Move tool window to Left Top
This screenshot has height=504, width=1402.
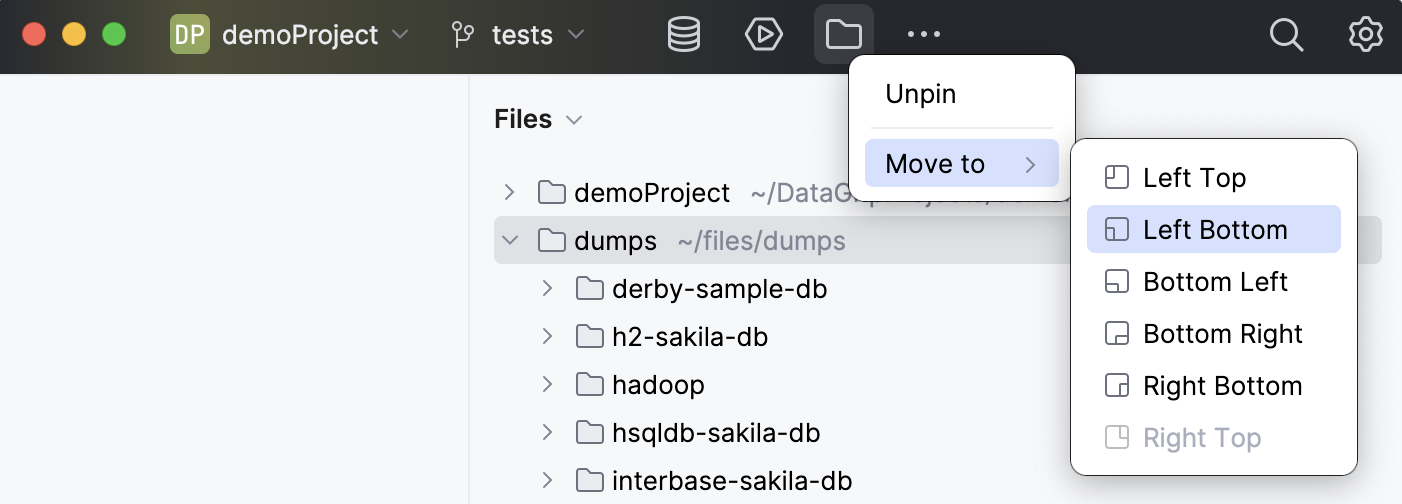coord(1194,178)
